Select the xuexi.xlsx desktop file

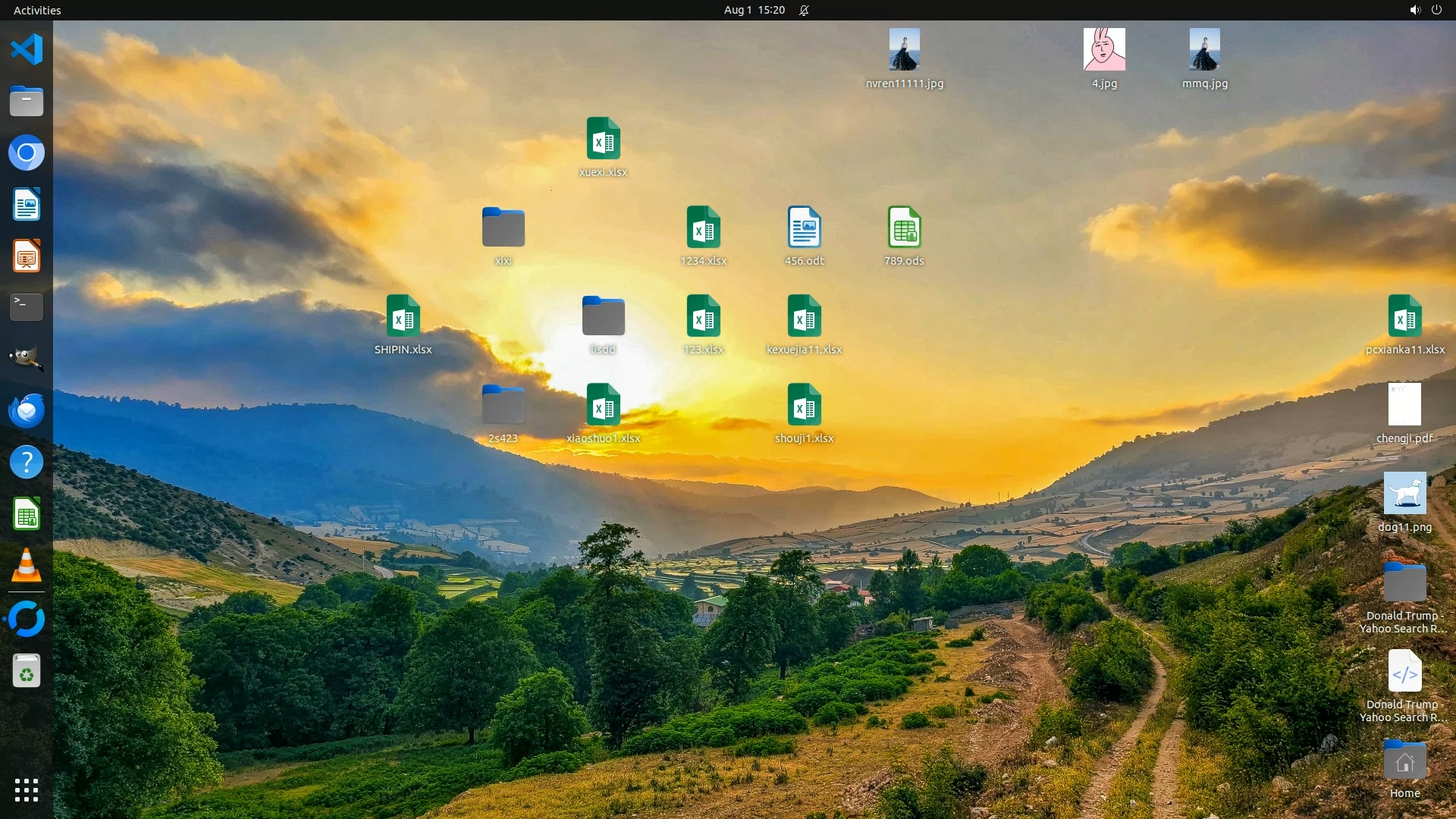click(603, 140)
